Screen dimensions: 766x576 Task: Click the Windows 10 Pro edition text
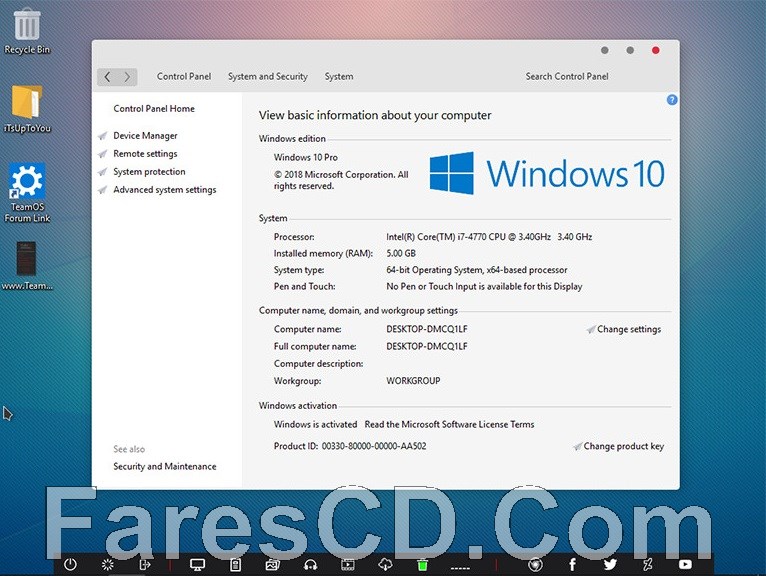tap(306, 157)
